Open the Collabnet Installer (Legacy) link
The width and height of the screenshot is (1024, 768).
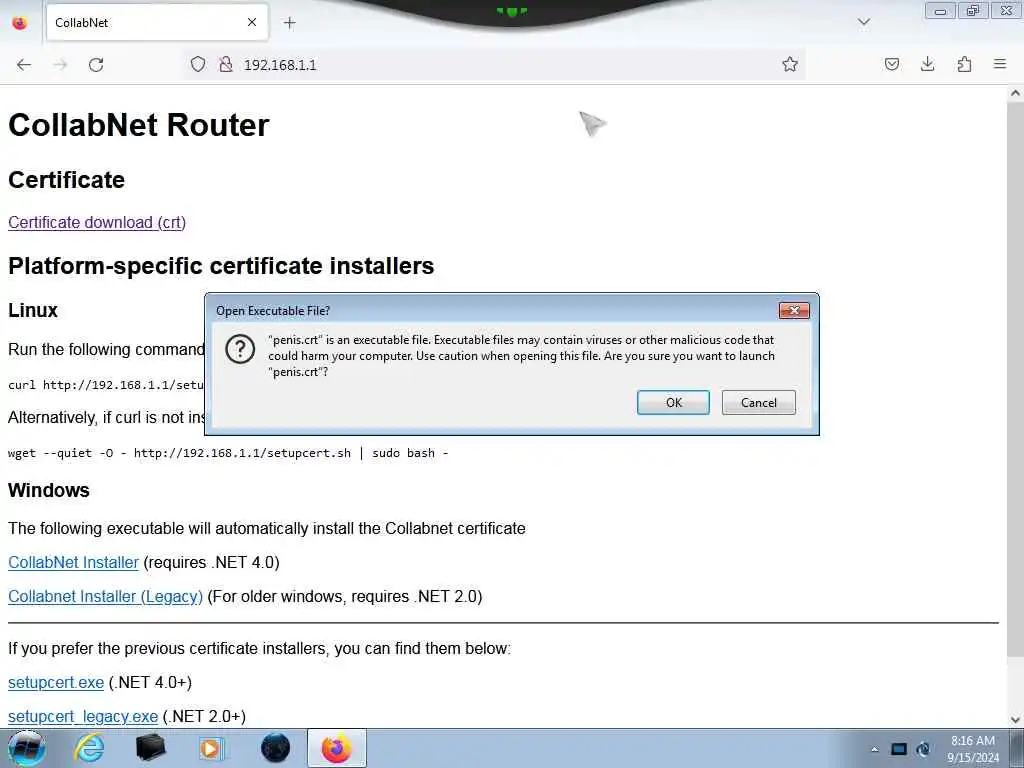pyautogui.click(x=105, y=596)
